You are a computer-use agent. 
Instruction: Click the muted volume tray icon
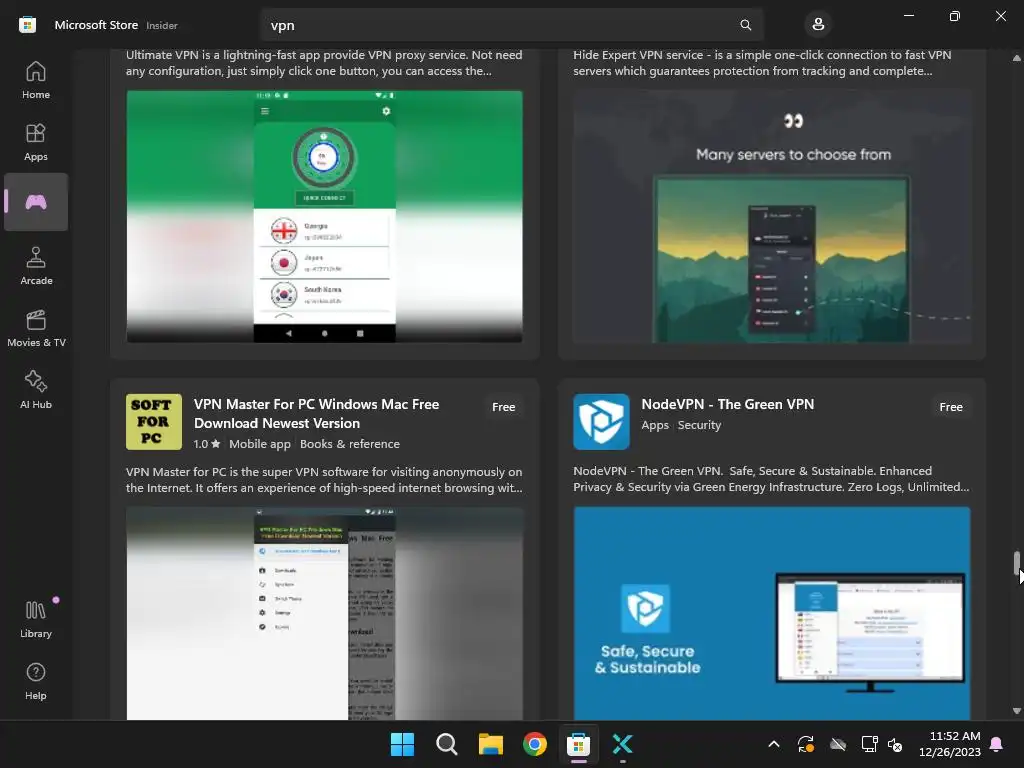pos(895,744)
